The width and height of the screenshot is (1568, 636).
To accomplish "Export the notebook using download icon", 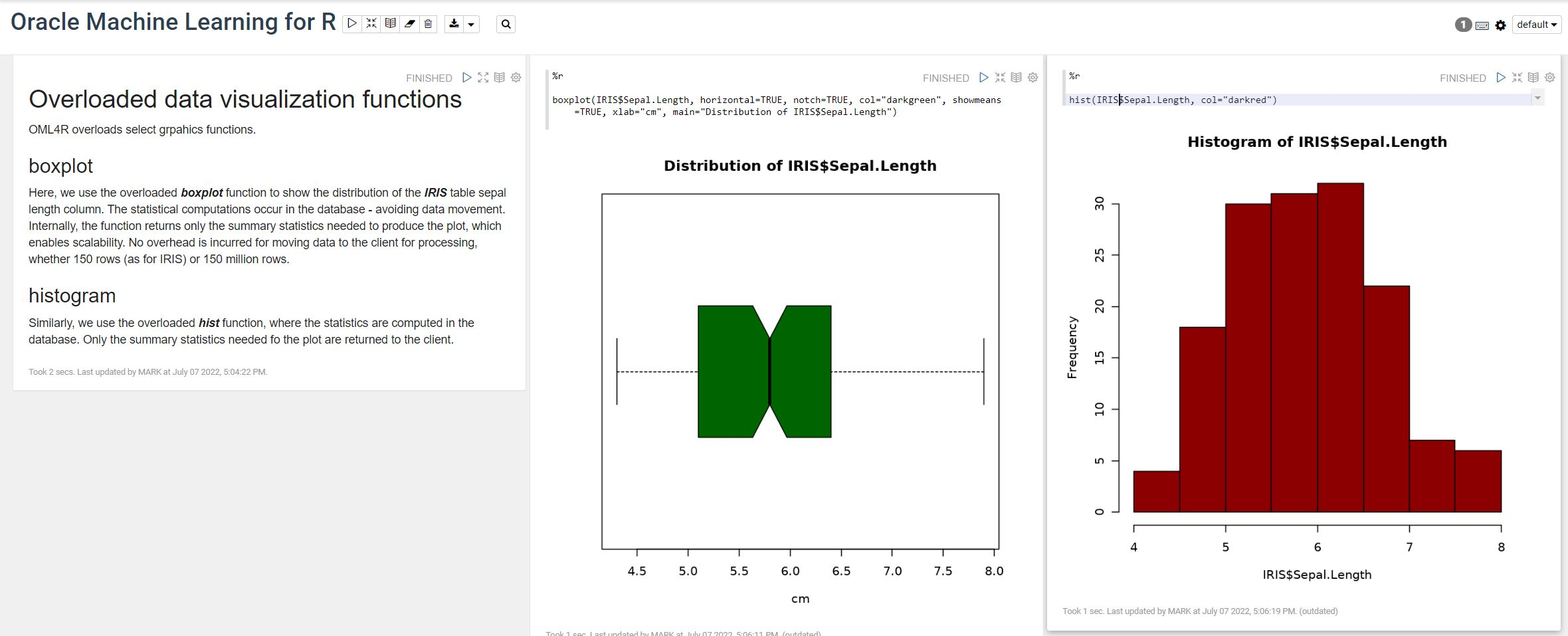I will 454,24.
